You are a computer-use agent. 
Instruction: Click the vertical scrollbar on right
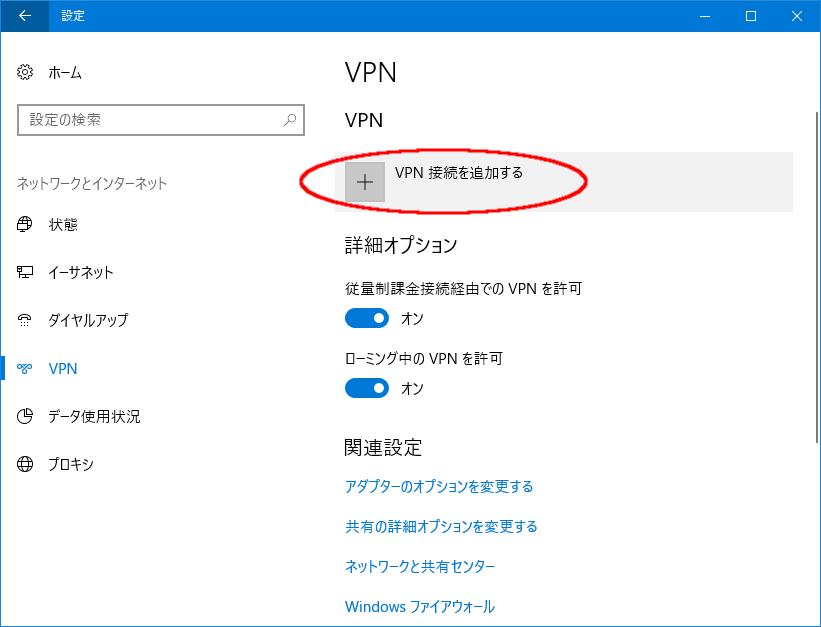pos(815,280)
